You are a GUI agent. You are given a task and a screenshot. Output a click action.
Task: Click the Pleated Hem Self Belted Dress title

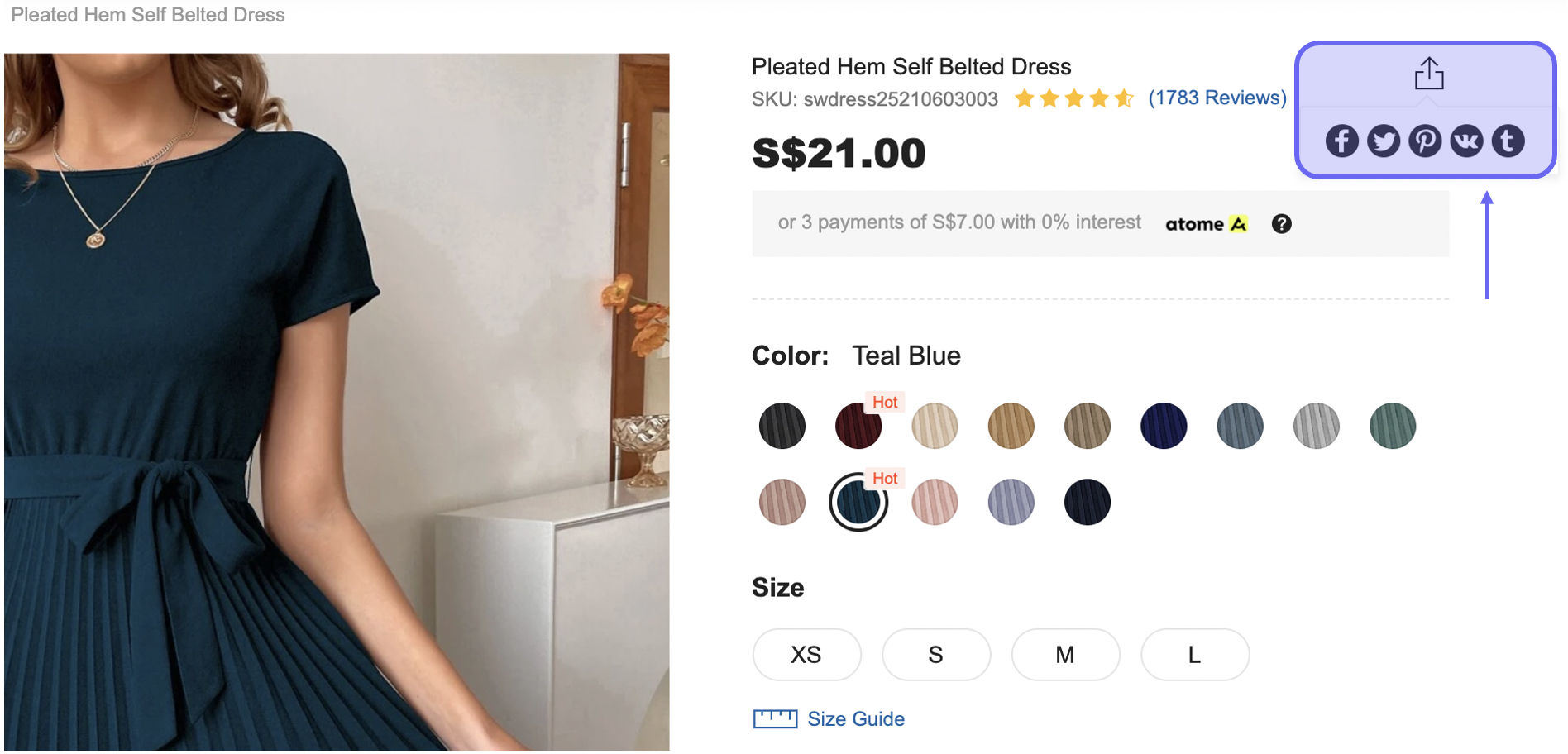tap(911, 66)
